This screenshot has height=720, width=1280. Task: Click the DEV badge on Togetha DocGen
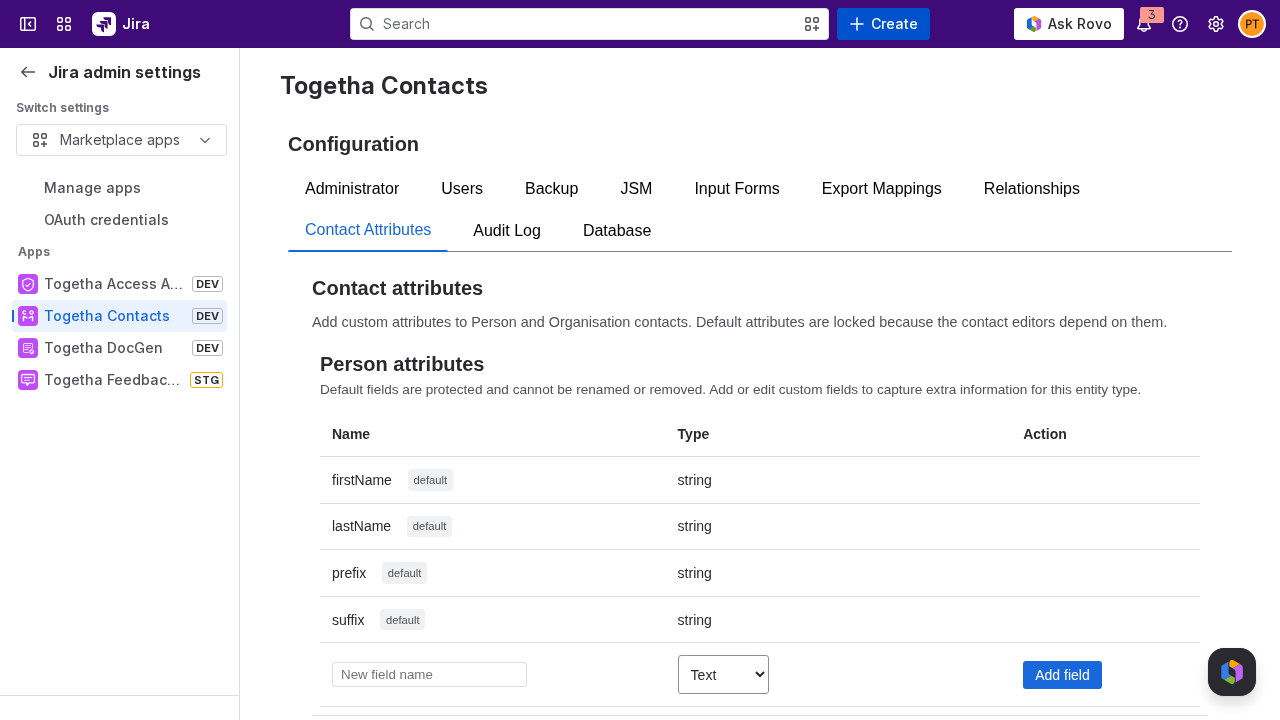click(x=207, y=348)
